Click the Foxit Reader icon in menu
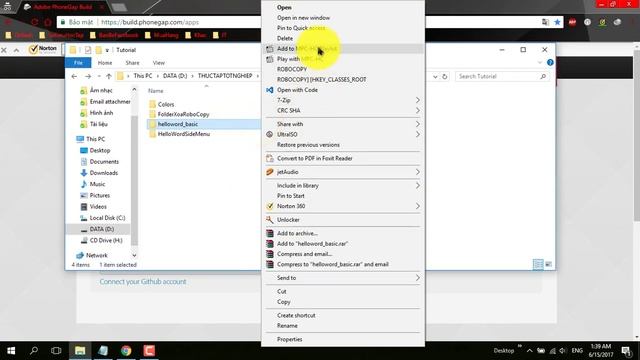 269,158
